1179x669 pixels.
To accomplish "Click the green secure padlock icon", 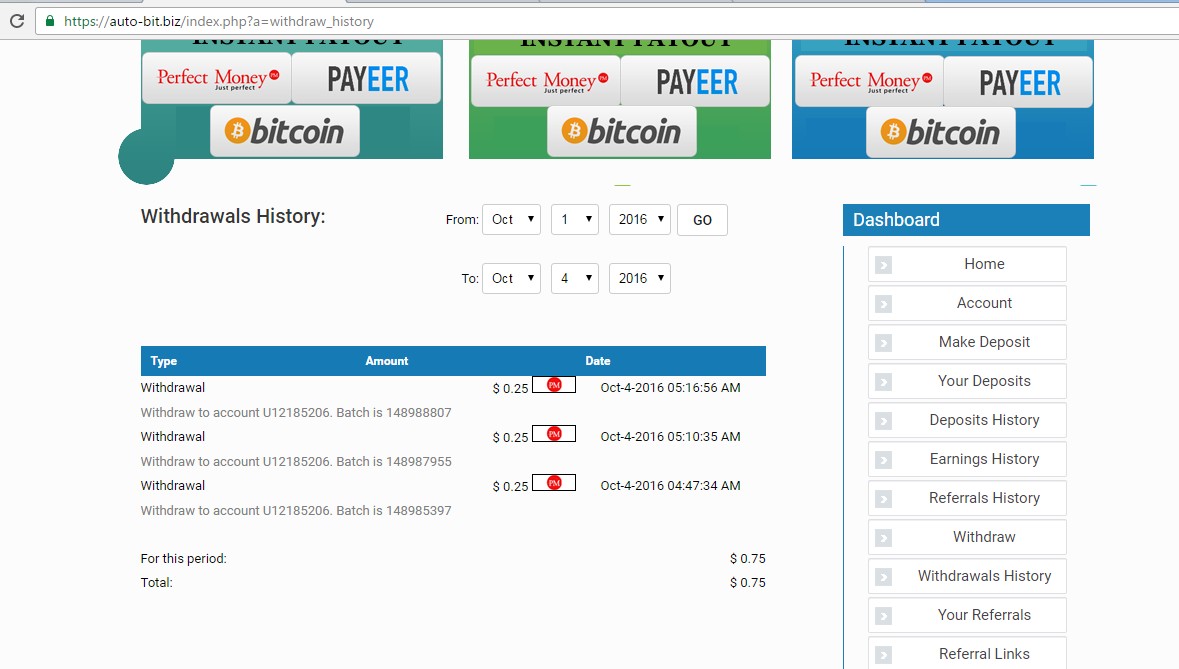I will [50, 21].
